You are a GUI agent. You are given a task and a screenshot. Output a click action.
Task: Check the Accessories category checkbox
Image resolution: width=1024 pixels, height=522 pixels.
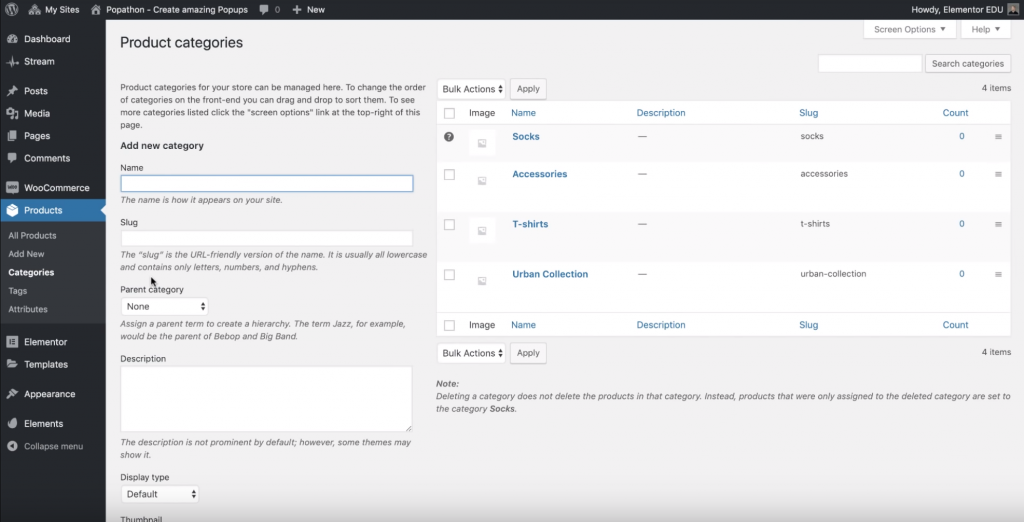[449, 174]
